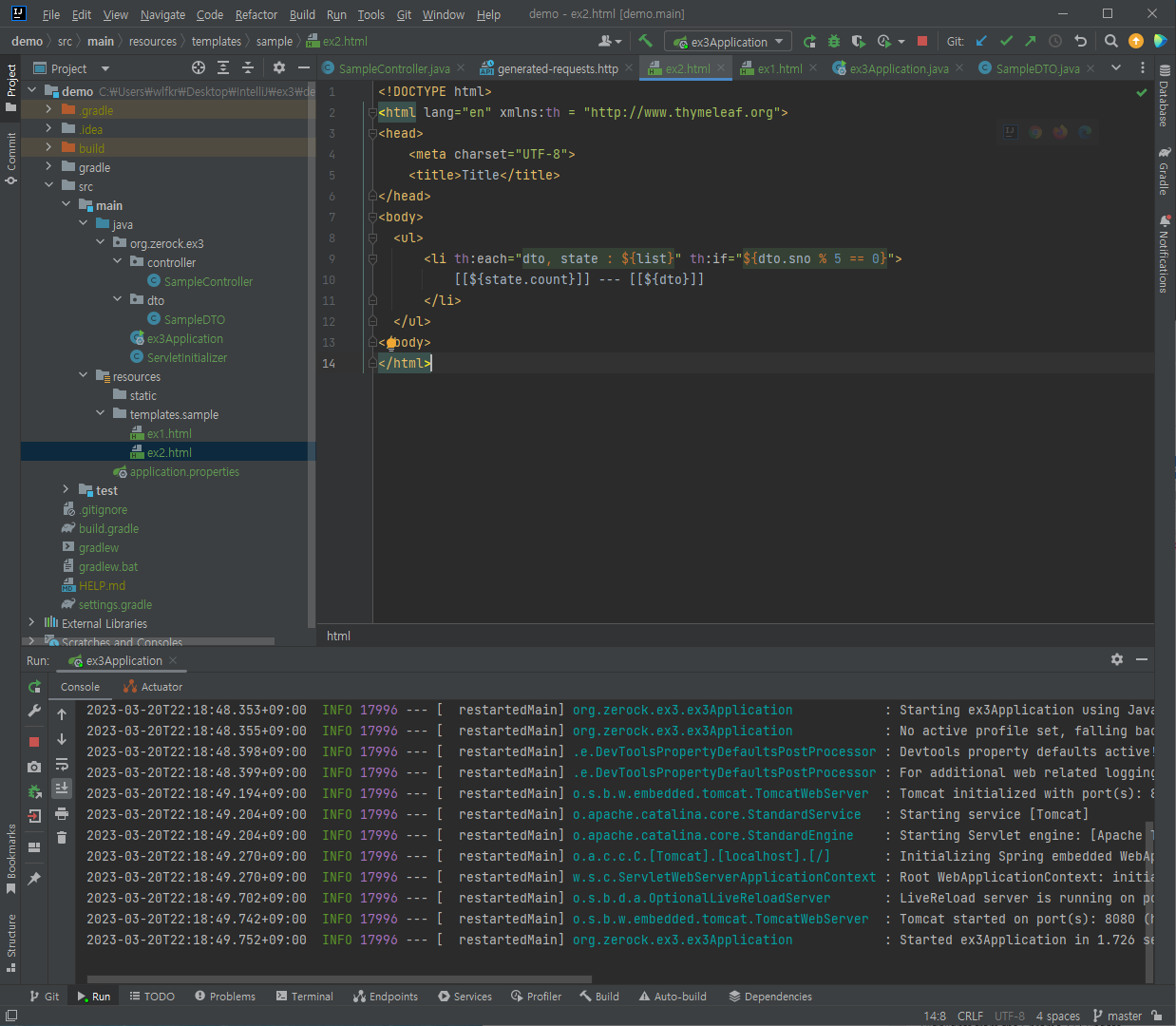Run with Coverage from the top toolbar
Viewport: 1176px width, 1026px height.
[x=858, y=41]
